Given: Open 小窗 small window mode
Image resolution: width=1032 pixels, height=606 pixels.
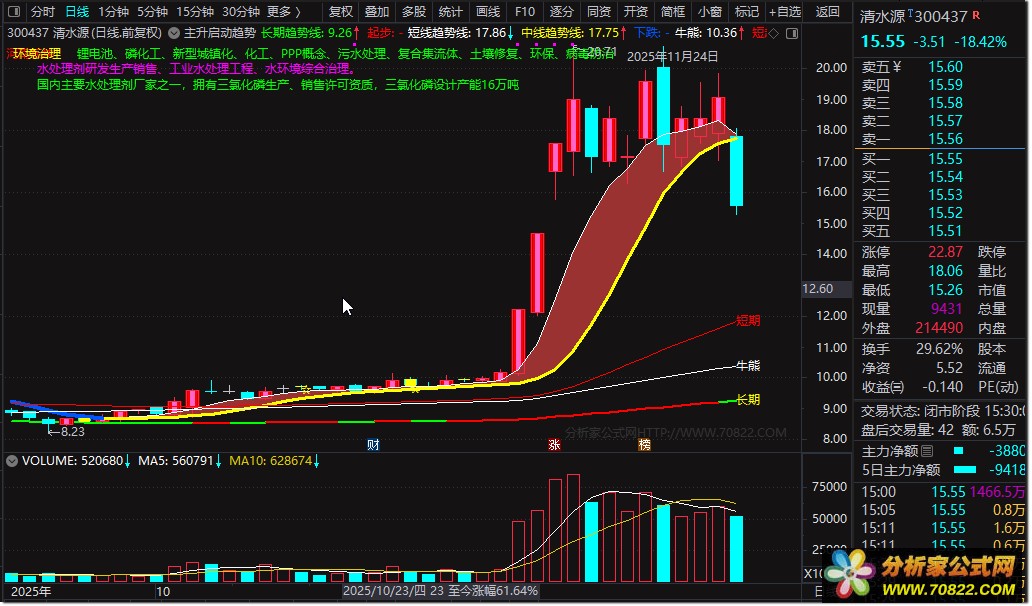Looking at the screenshot, I should (710, 12).
